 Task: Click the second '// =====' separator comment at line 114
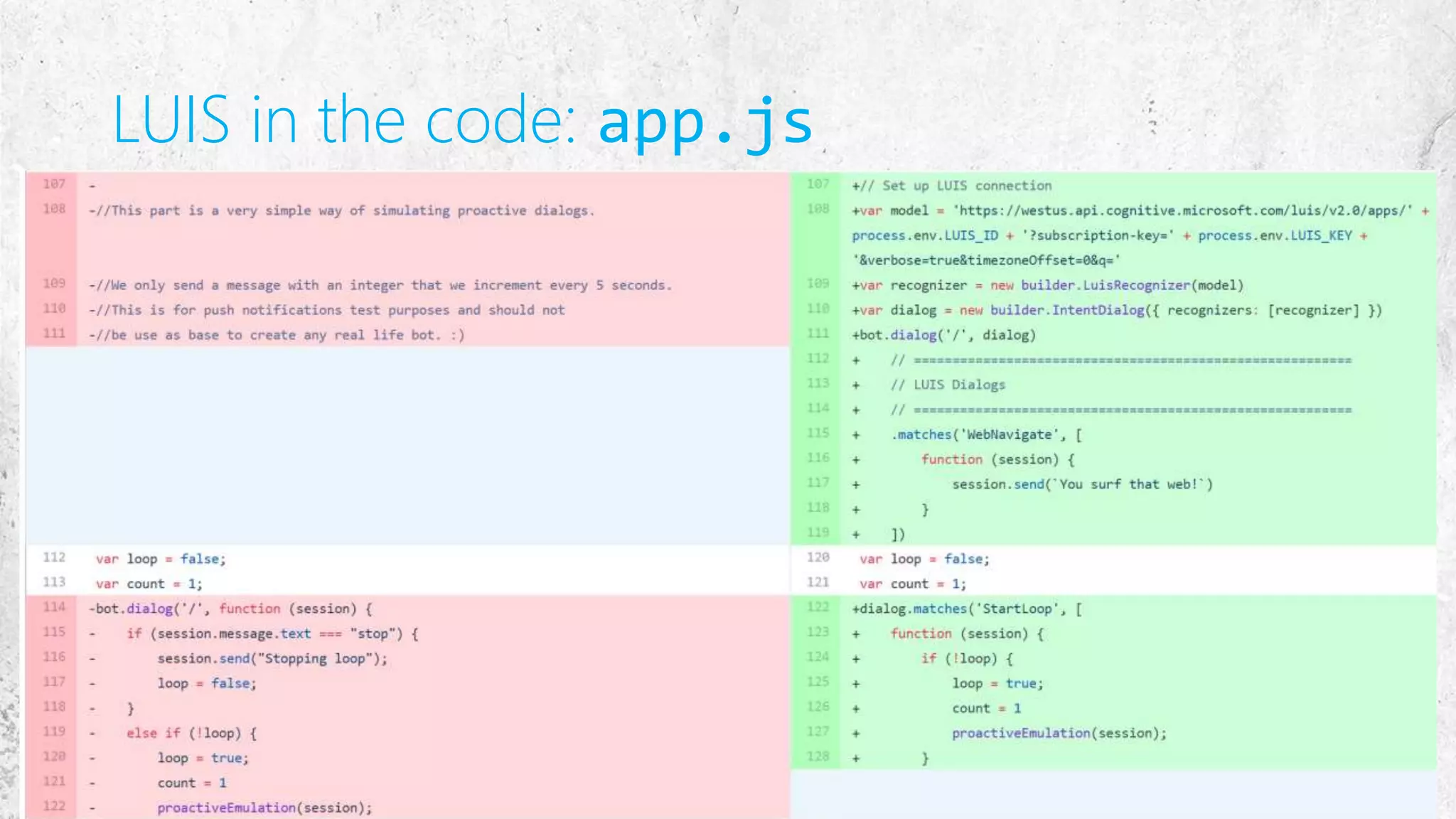[1120, 409]
